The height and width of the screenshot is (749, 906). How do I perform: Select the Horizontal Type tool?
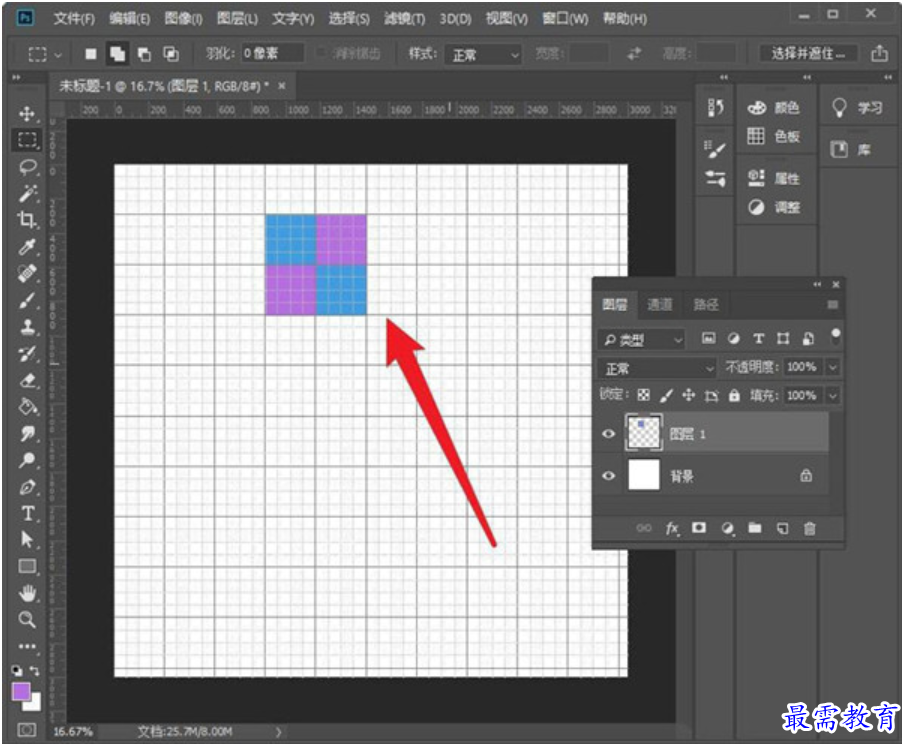coord(27,514)
